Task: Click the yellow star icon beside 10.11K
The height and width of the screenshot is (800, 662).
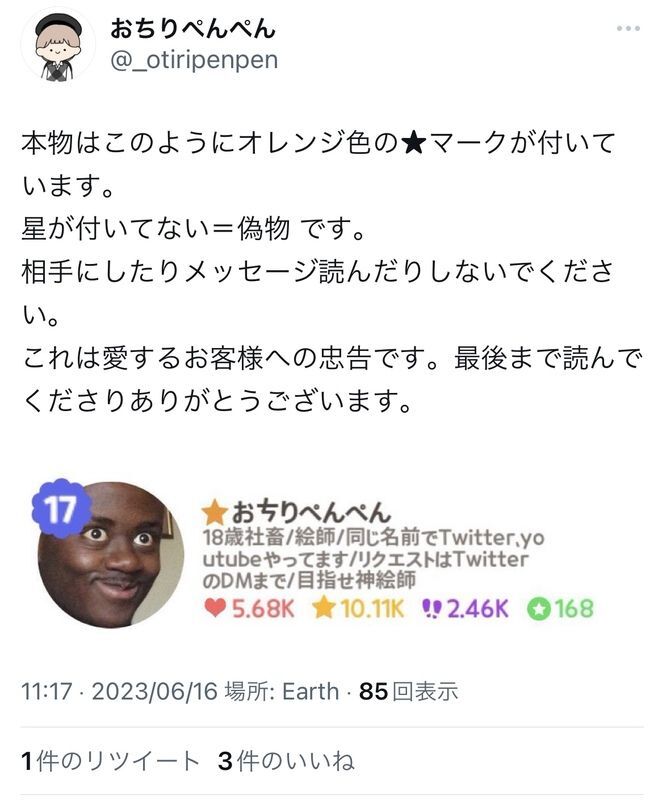Action: [x=324, y=608]
